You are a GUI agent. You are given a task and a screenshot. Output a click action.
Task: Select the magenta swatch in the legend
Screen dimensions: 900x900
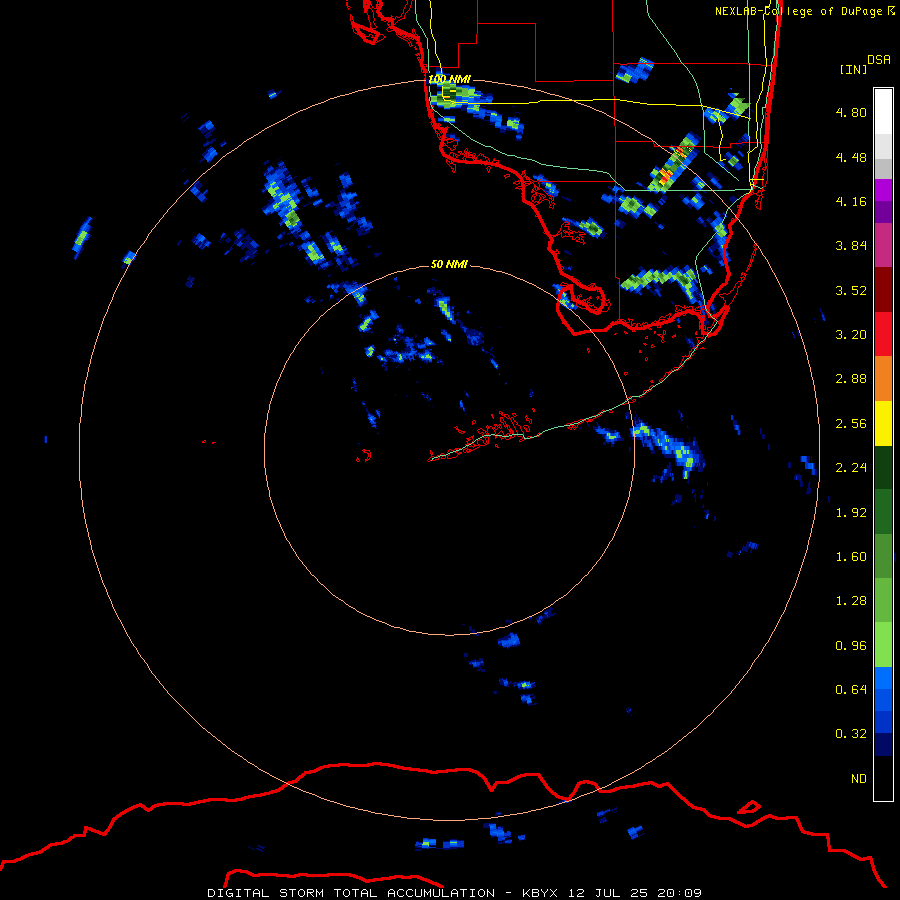tap(883, 190)
